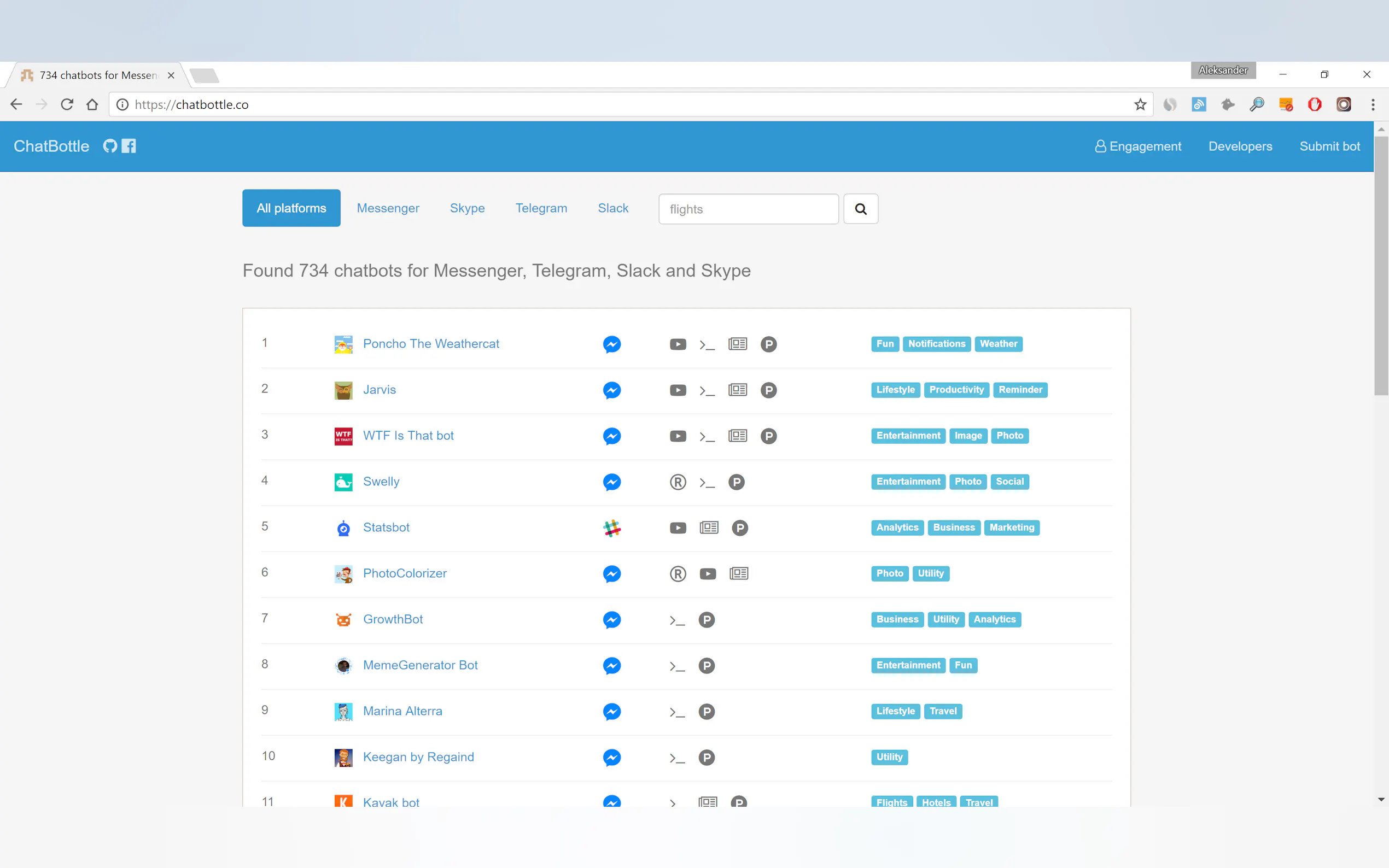Open the Chrome three-dot menu
This screenshot has width=1389, height=868.
[x=1373, y=104]
